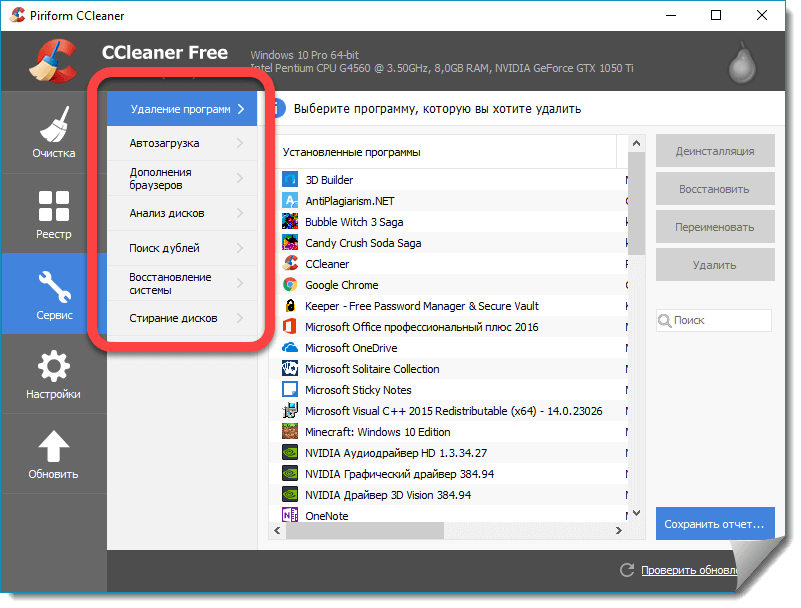Expand the Стирание дисков chevron arrow
Image resolution: width=801 pixels, height=608 pixels.
(240, 318)
